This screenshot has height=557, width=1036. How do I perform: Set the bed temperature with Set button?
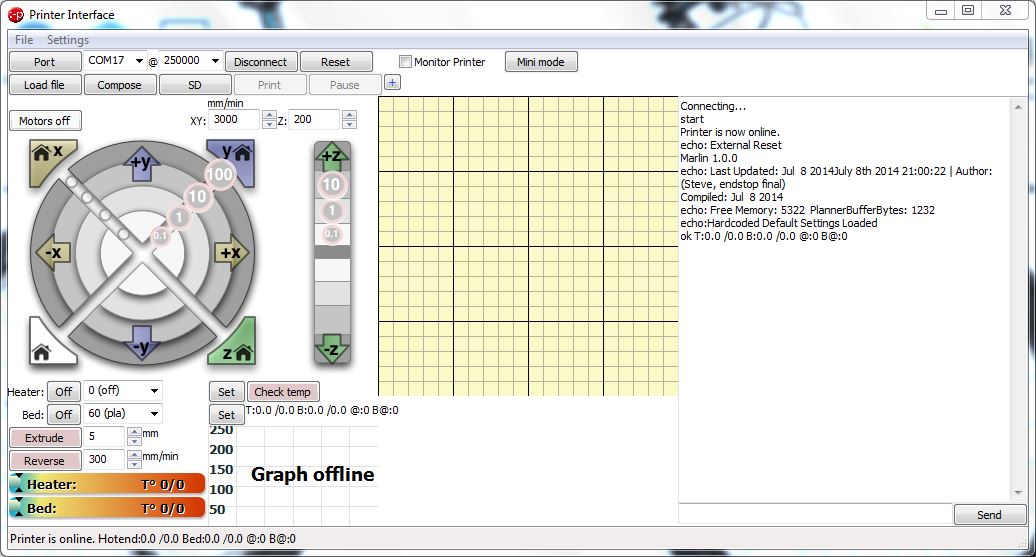pos(227,415)
